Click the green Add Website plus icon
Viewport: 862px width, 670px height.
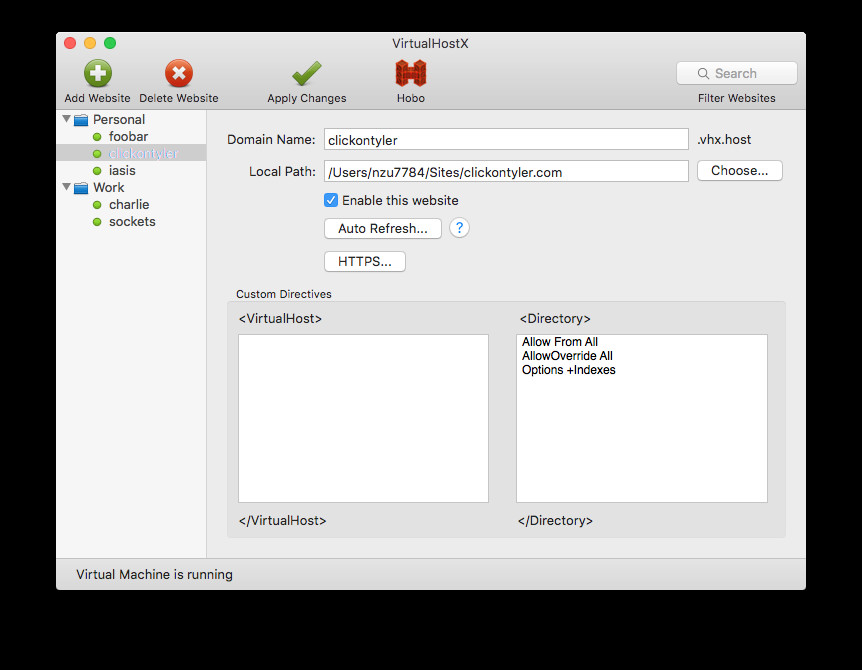[98, 73]
